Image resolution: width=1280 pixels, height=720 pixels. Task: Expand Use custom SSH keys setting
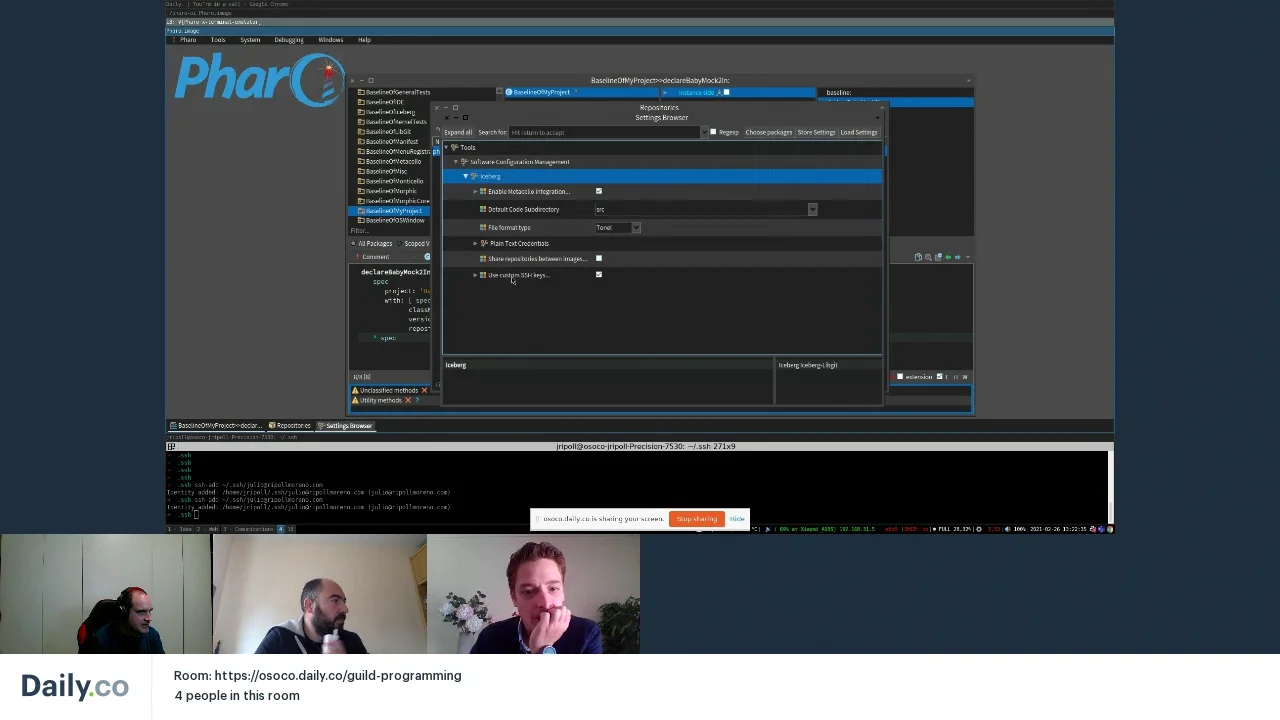point(475,275)
